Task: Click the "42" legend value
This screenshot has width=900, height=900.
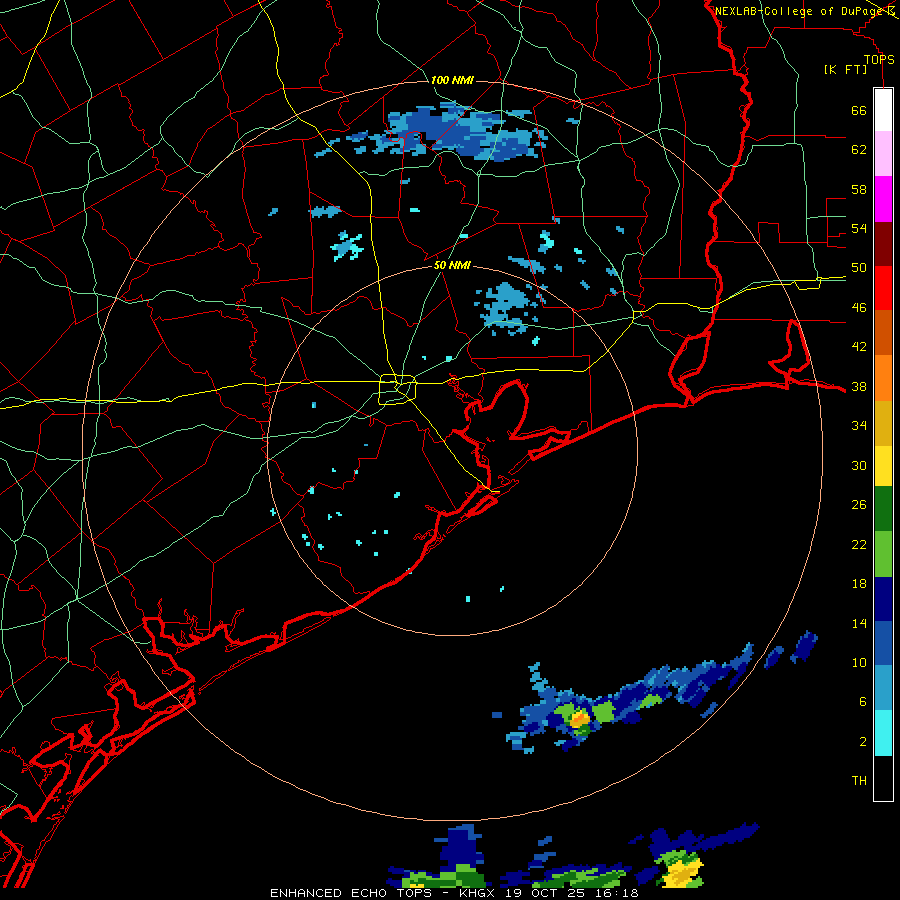Action: (859, 347)
